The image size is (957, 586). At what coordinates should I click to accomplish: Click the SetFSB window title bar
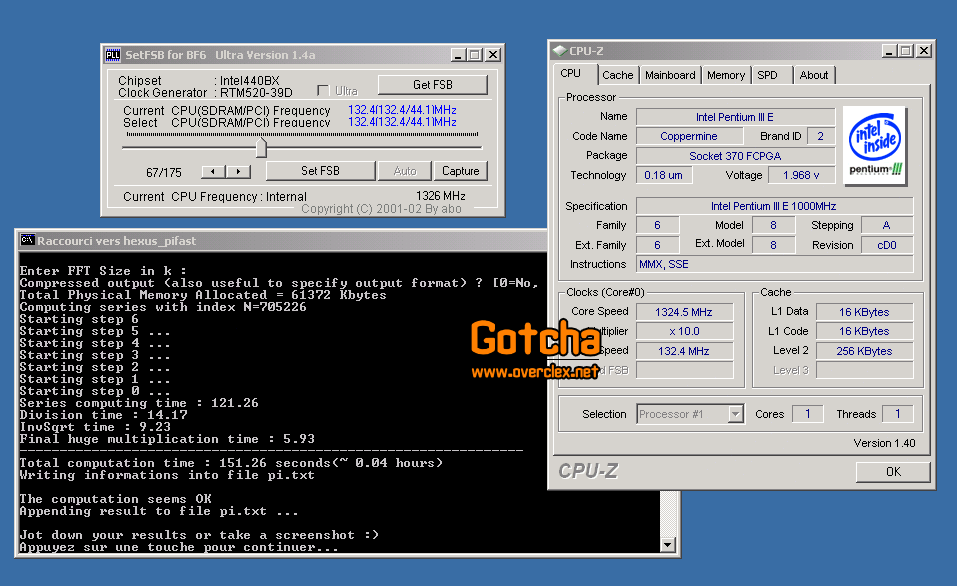coord(303,55)
